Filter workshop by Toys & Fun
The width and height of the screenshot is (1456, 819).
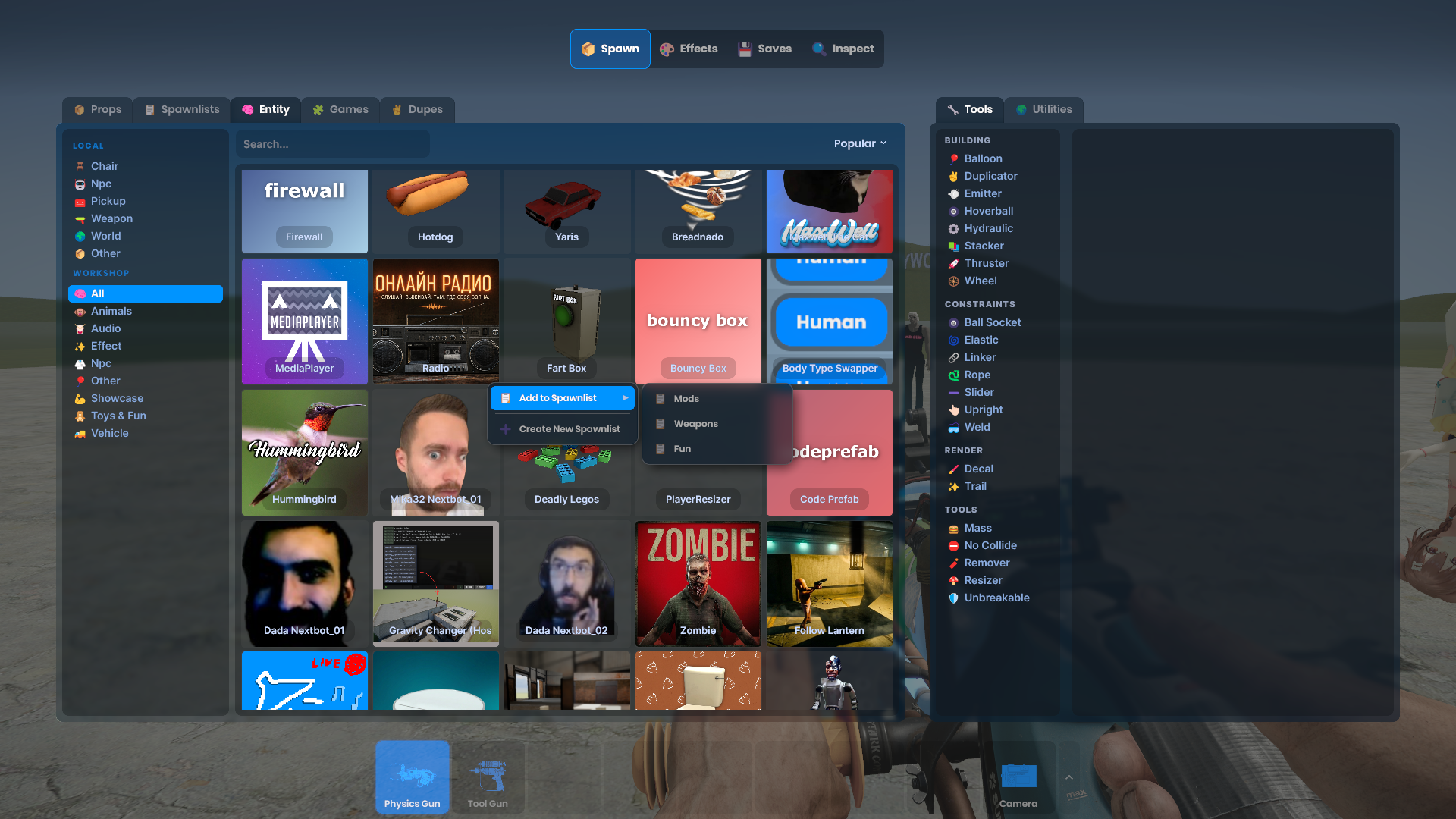pyautogui.click(x=118, y=416)
